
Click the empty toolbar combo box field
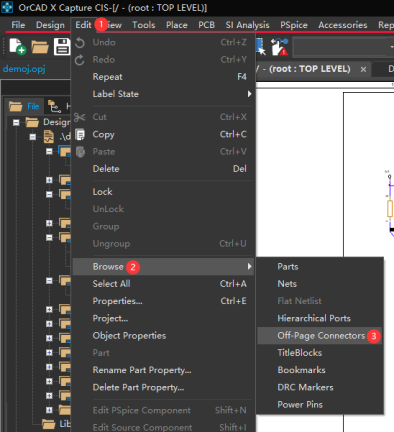point(342,47)
